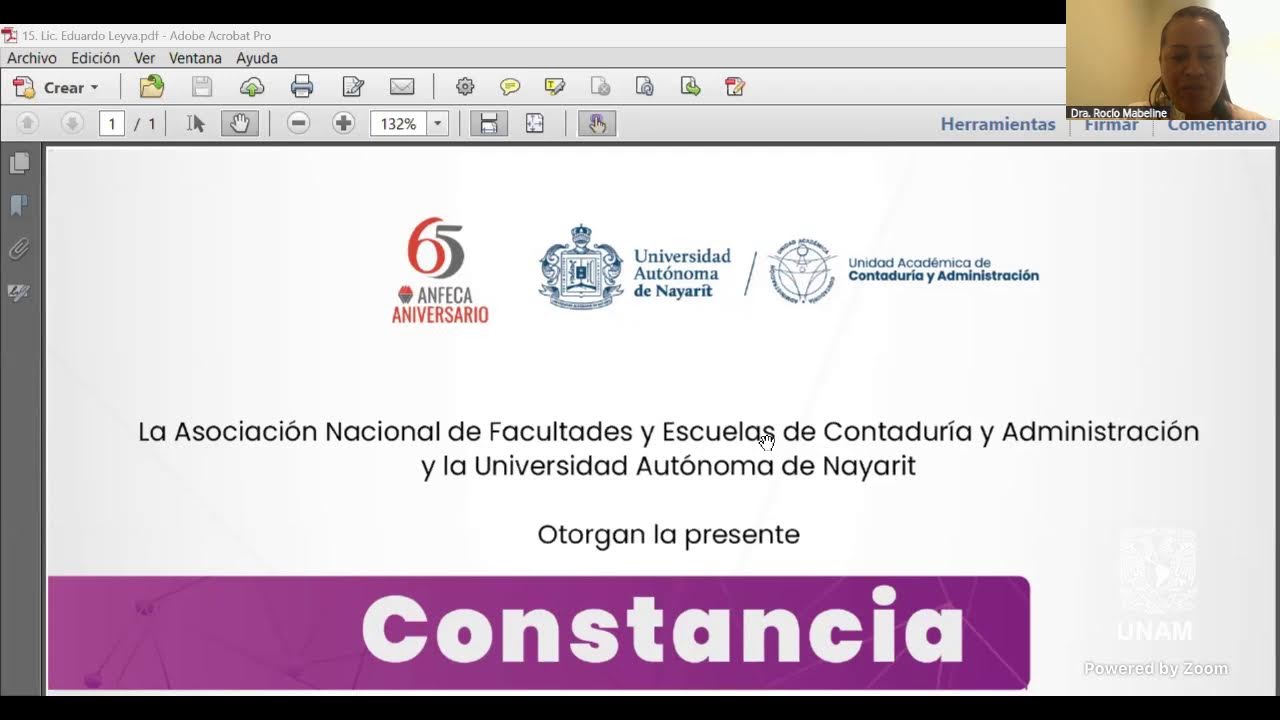Image resolution: width=1280 pixels, height=720 pixels.
Task: Fit one full page to window
Action: 535,123
